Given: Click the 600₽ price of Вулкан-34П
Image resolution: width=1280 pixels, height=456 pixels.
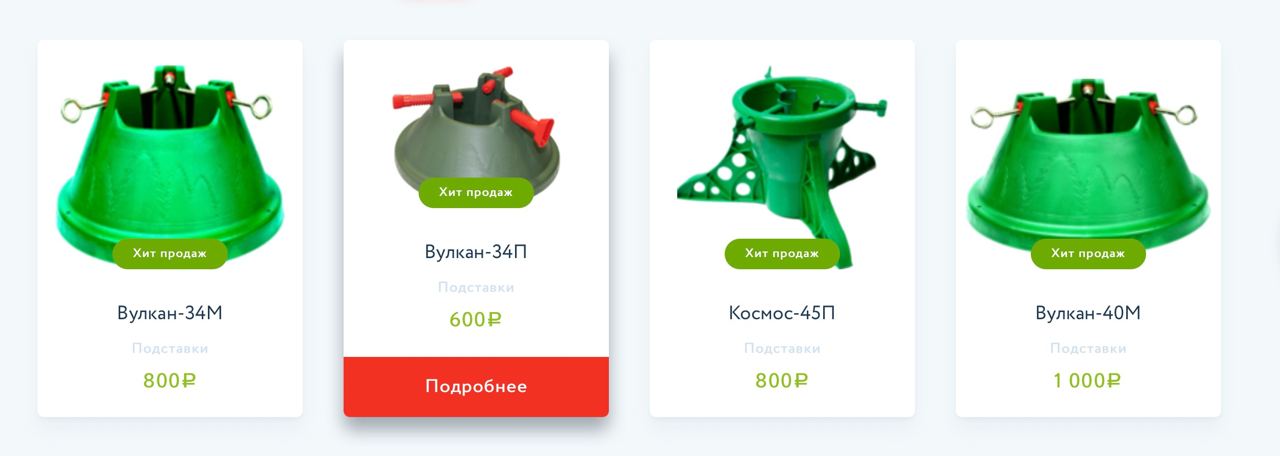Looking at the screenshot, I should click(476, 320).
